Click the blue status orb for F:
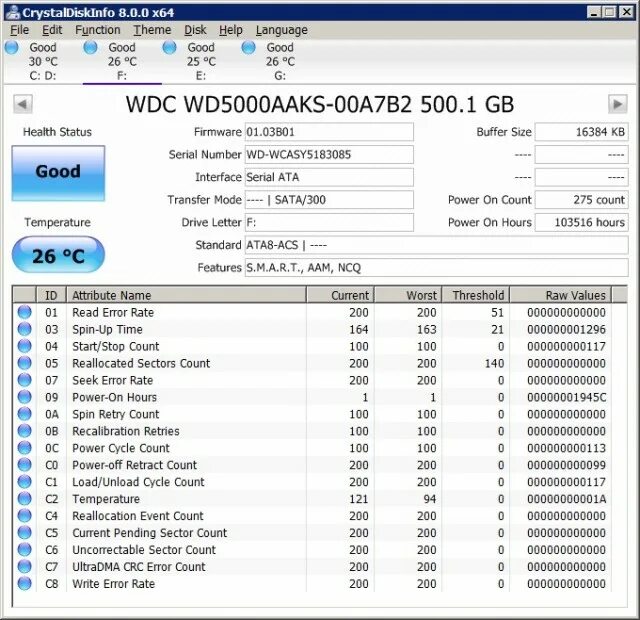 [91, 47]
